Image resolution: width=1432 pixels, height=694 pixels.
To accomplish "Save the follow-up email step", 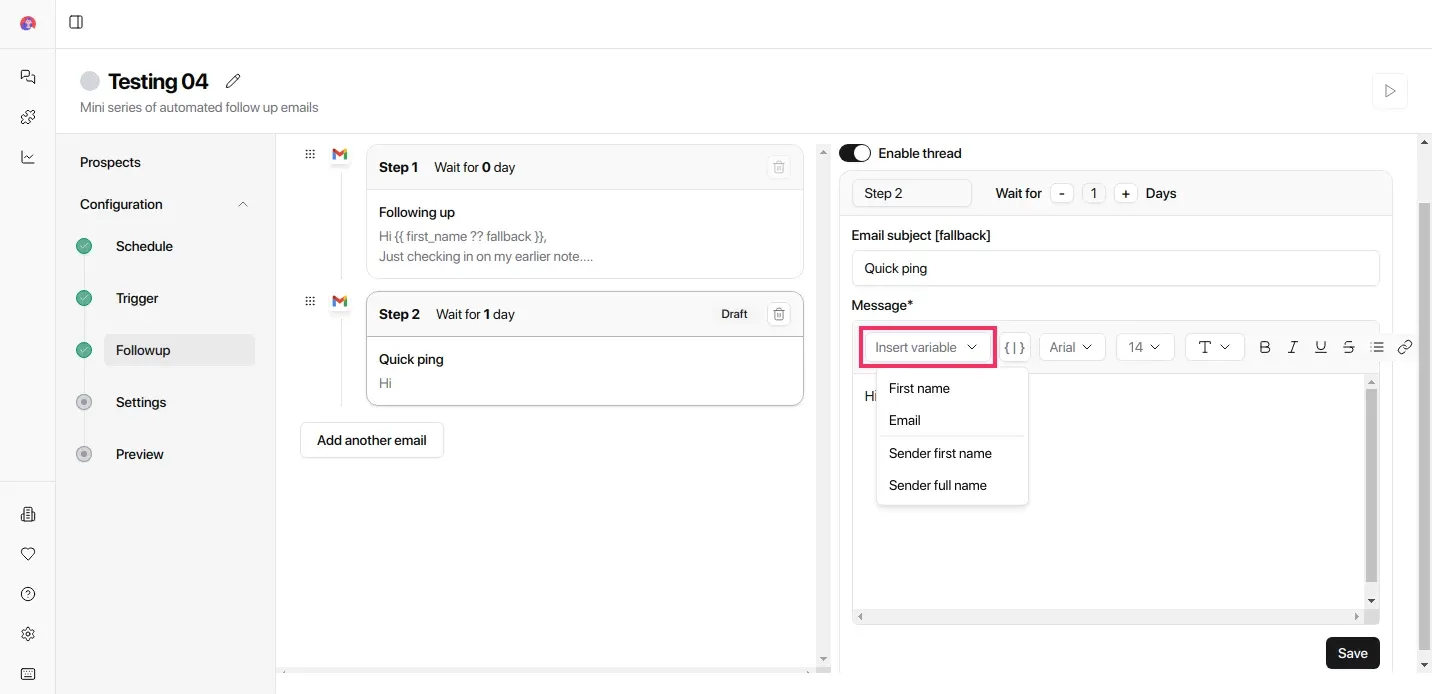I will 1352,653.
